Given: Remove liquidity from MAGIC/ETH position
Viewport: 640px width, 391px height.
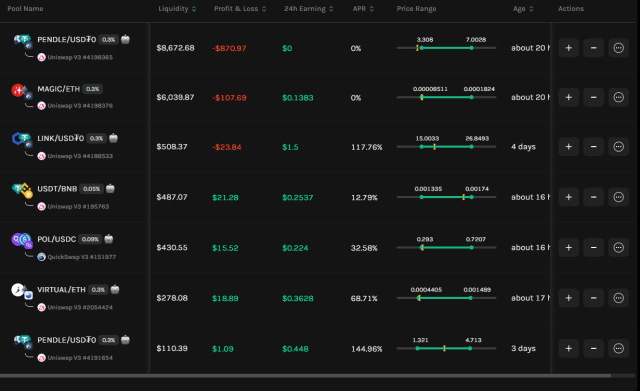Looking at the screenshot, I should pyautogui.click(x=593, y=98).
